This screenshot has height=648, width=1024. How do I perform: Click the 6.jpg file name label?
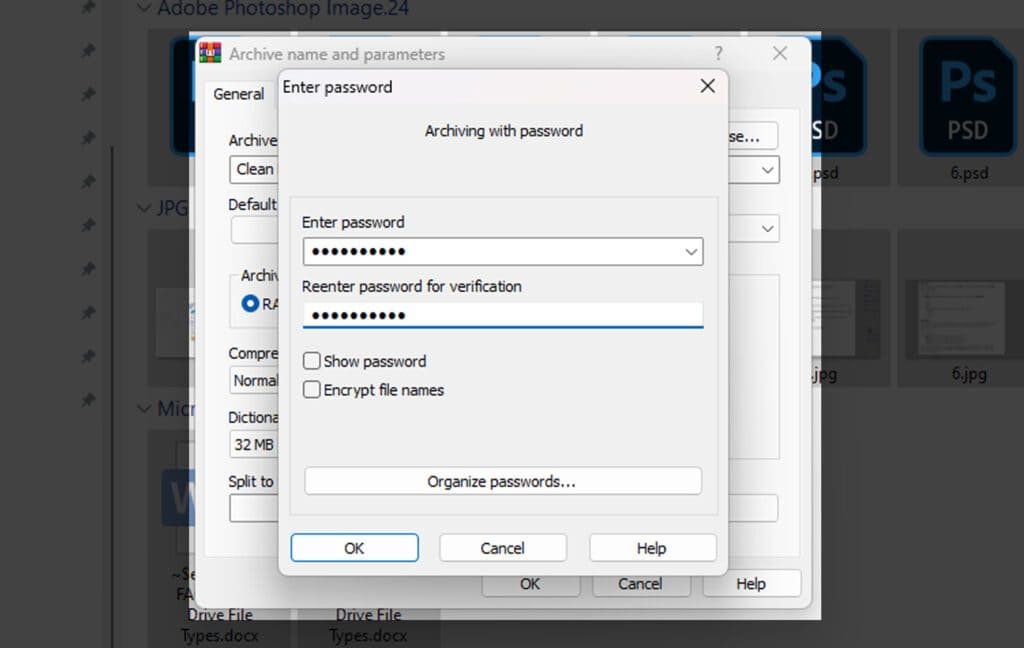point(969,374)
